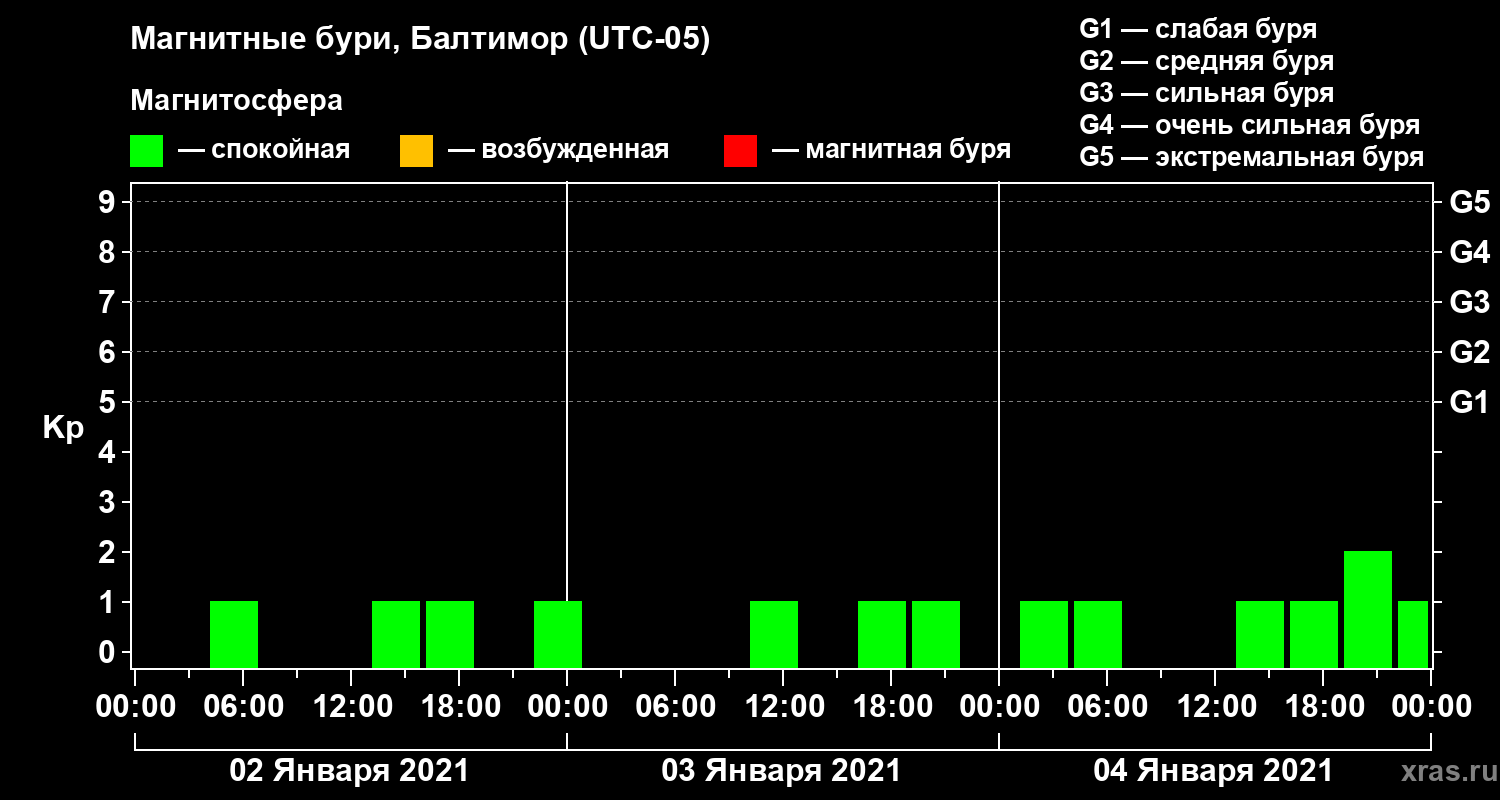Click the 12:00 green bar on 03 Января

774,634
